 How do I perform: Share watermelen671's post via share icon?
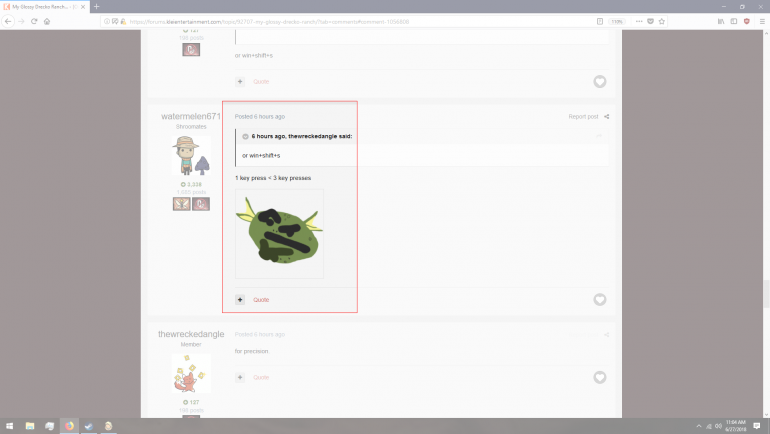[606, 117]
